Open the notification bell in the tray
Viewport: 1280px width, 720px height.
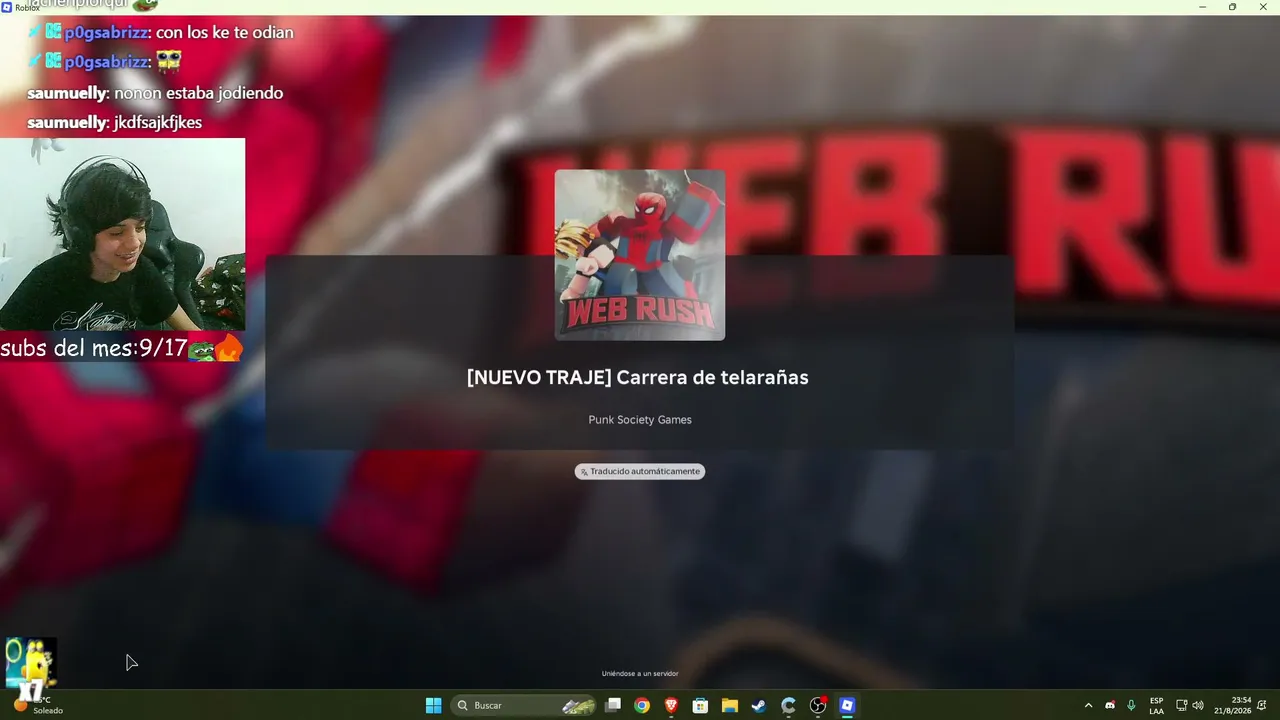(1262, 706)
